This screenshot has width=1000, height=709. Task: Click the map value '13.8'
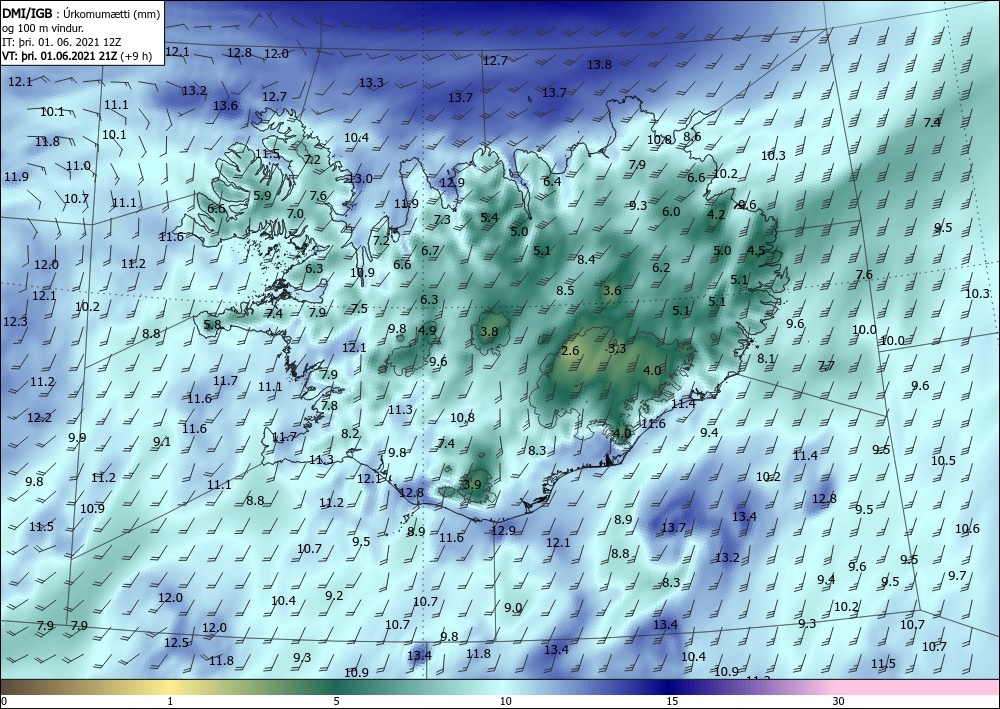point(599,64)
